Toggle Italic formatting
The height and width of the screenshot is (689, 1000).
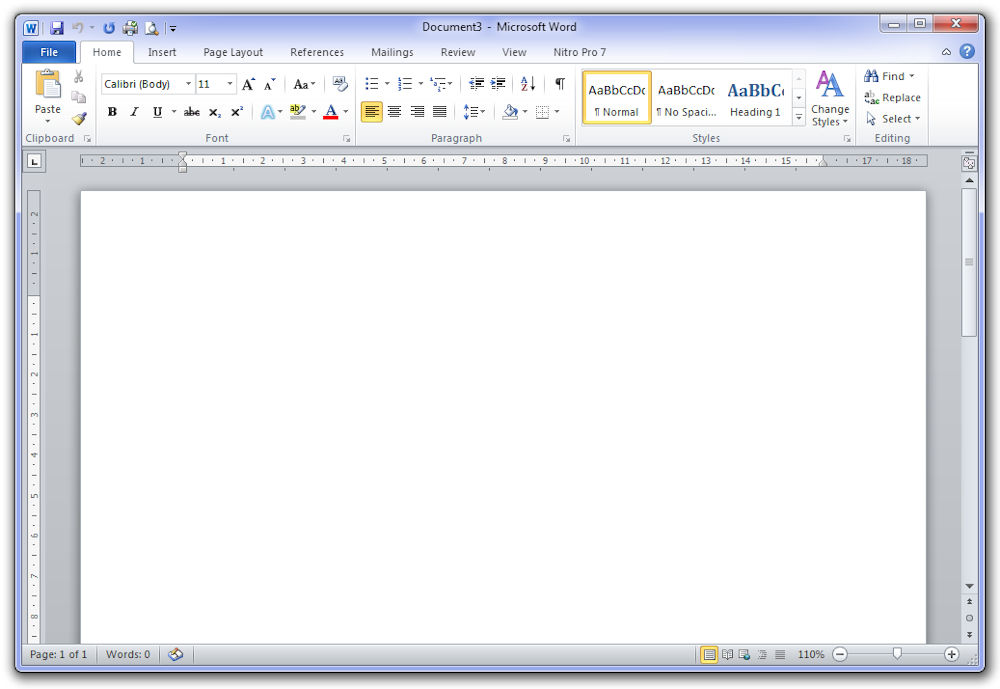click(x=134, y=112)
